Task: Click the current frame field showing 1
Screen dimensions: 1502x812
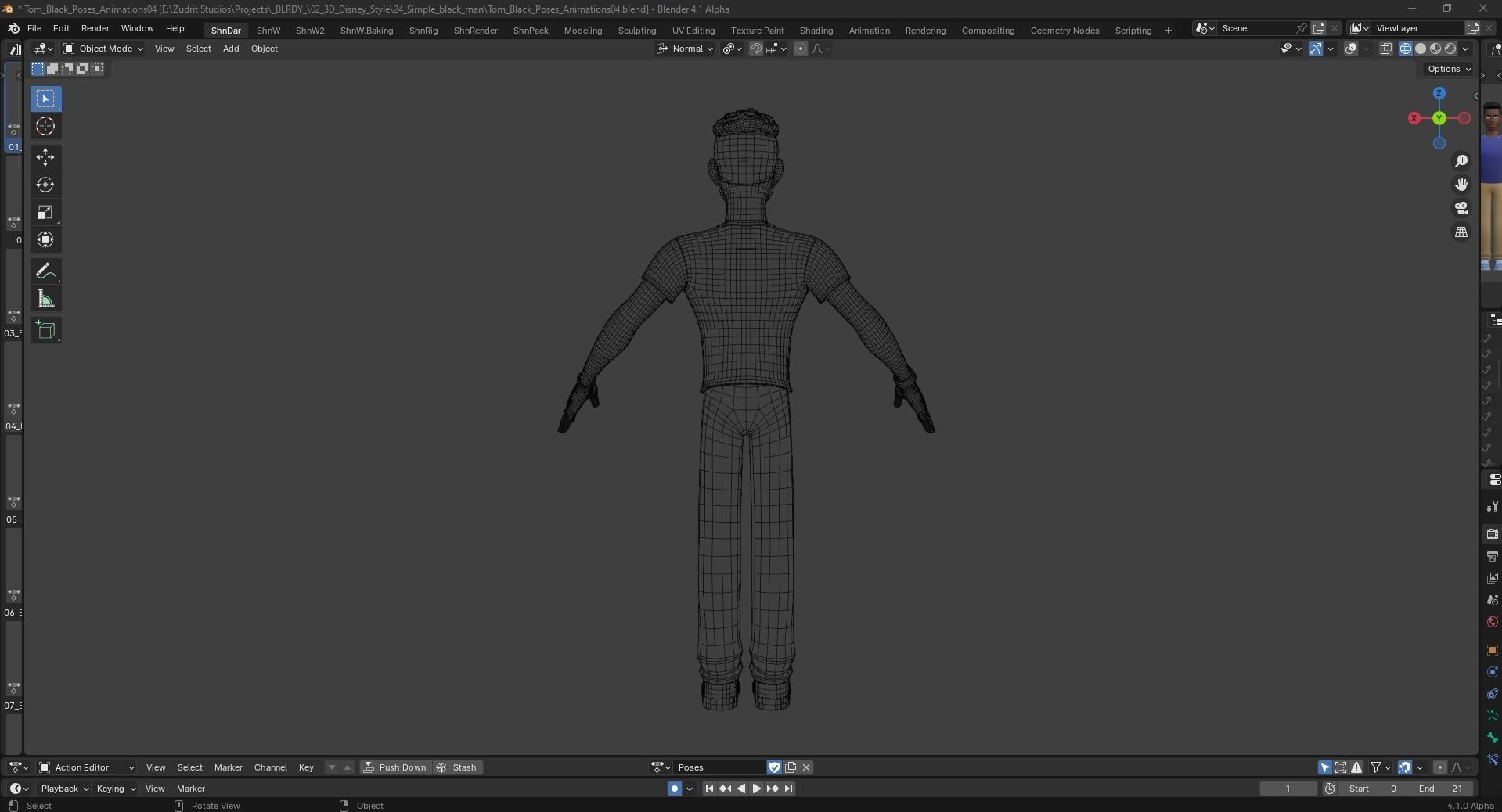Action: click(1288, 789)
